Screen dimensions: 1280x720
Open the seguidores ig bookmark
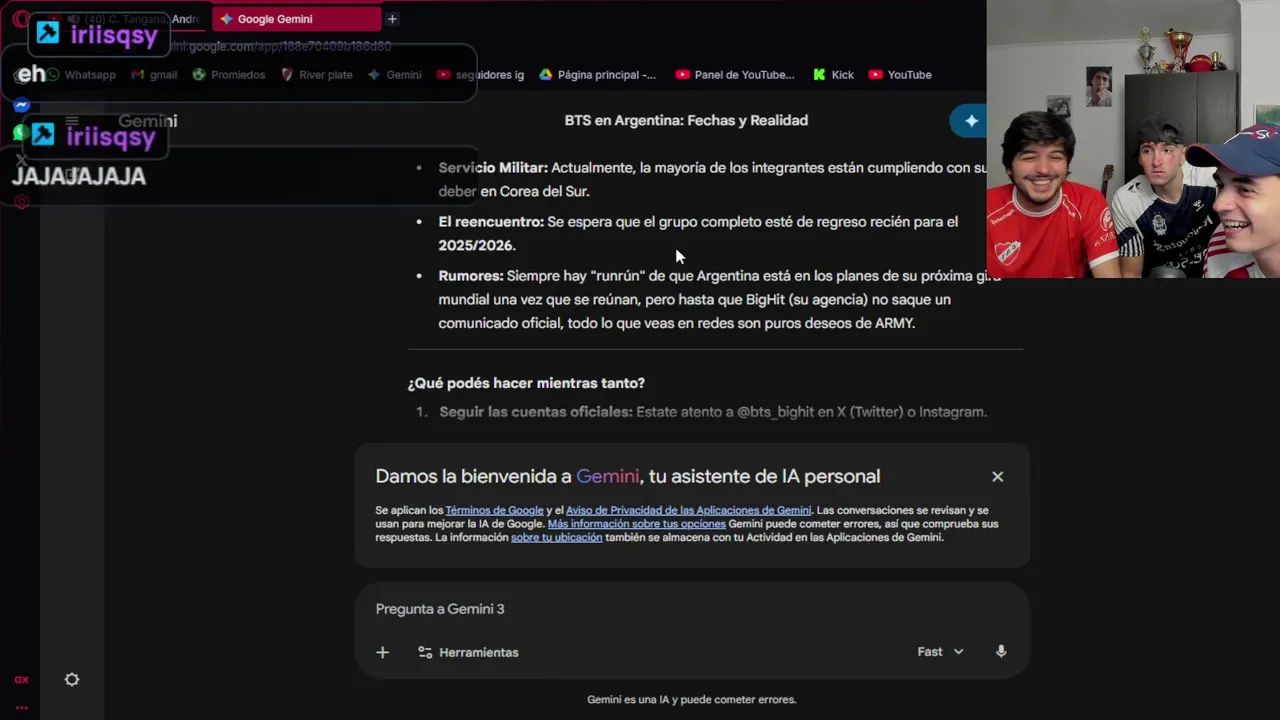(480, 75)
